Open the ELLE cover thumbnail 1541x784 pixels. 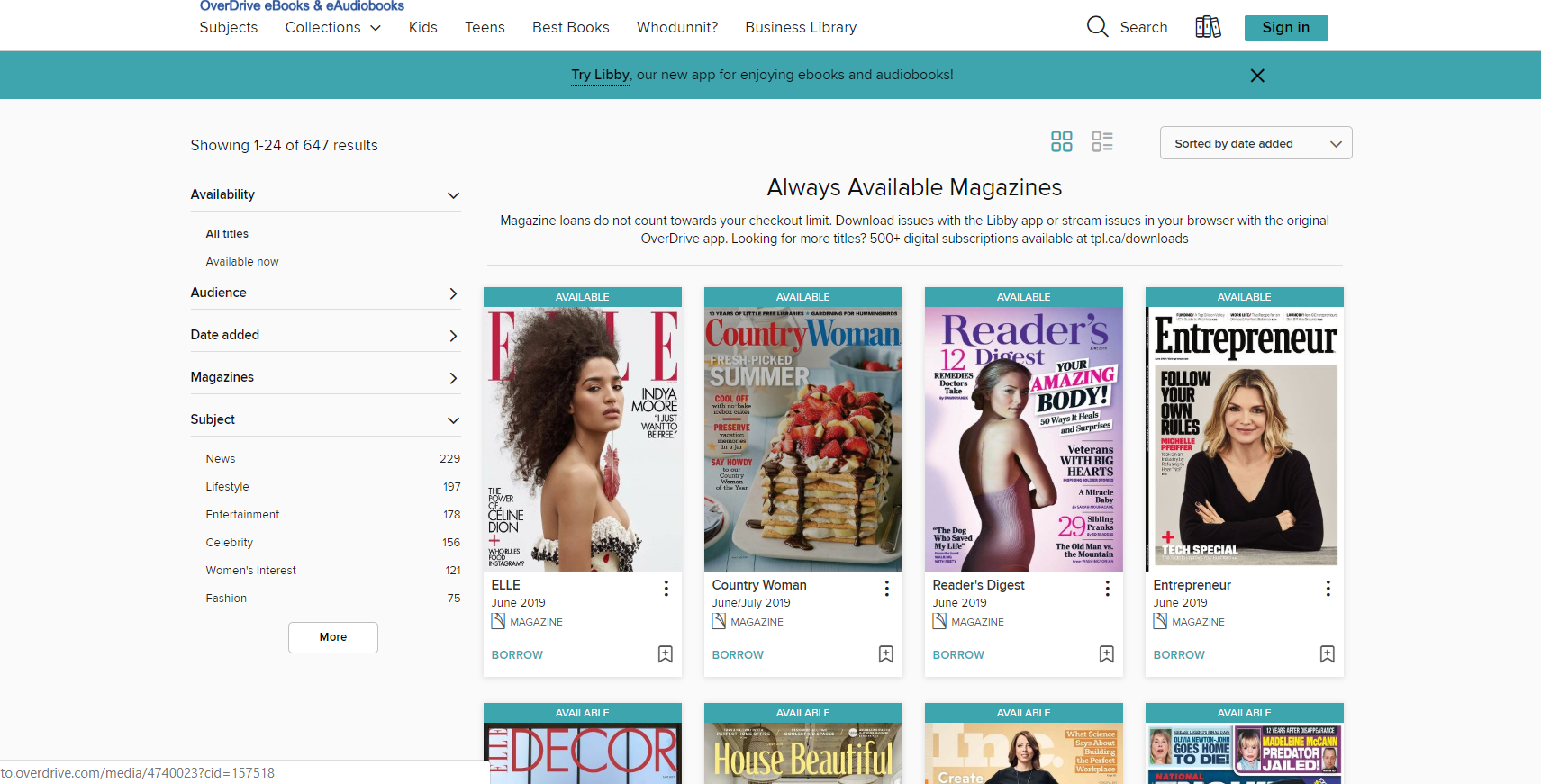[583, 439]
